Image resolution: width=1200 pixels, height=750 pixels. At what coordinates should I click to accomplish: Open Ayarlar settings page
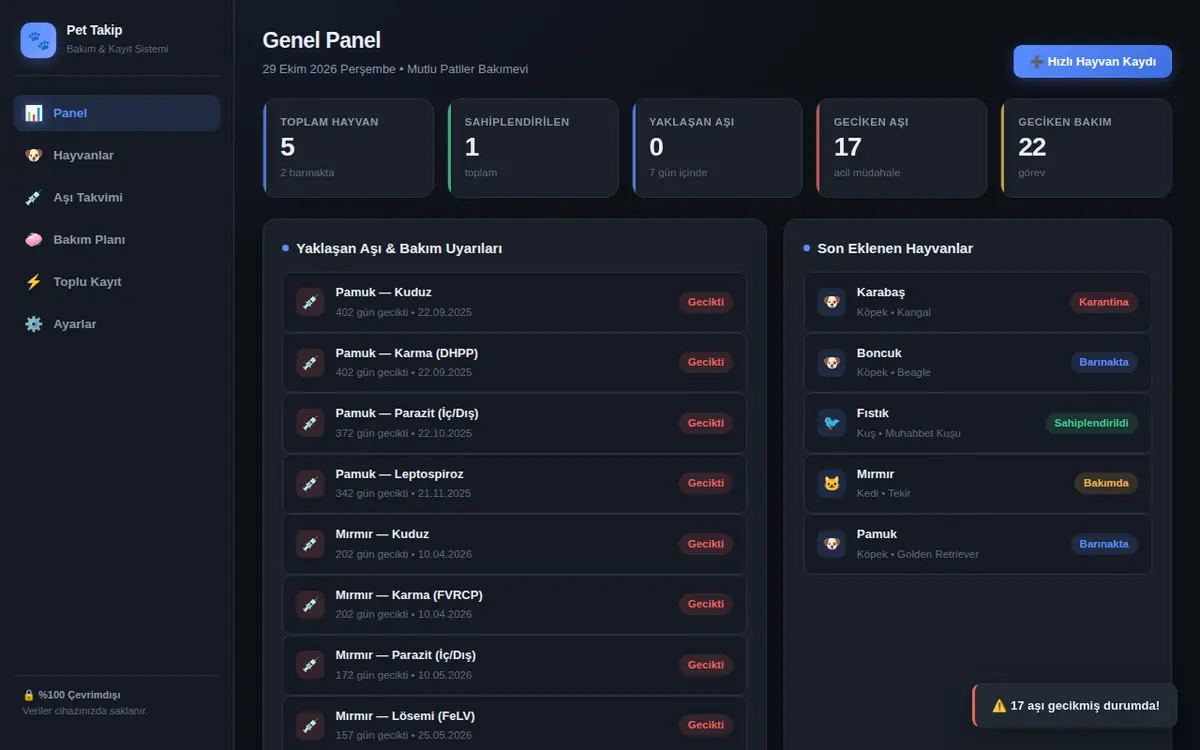(x=117, y=324)
